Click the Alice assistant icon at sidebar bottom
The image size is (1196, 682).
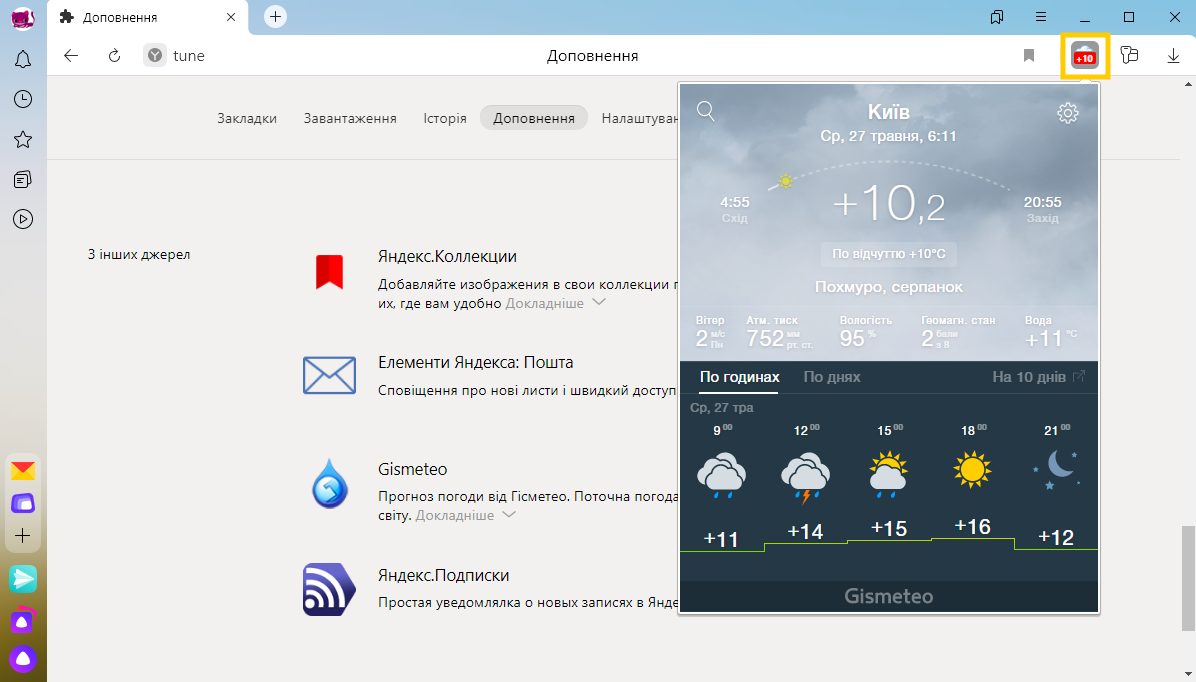(x=23, y=658)
